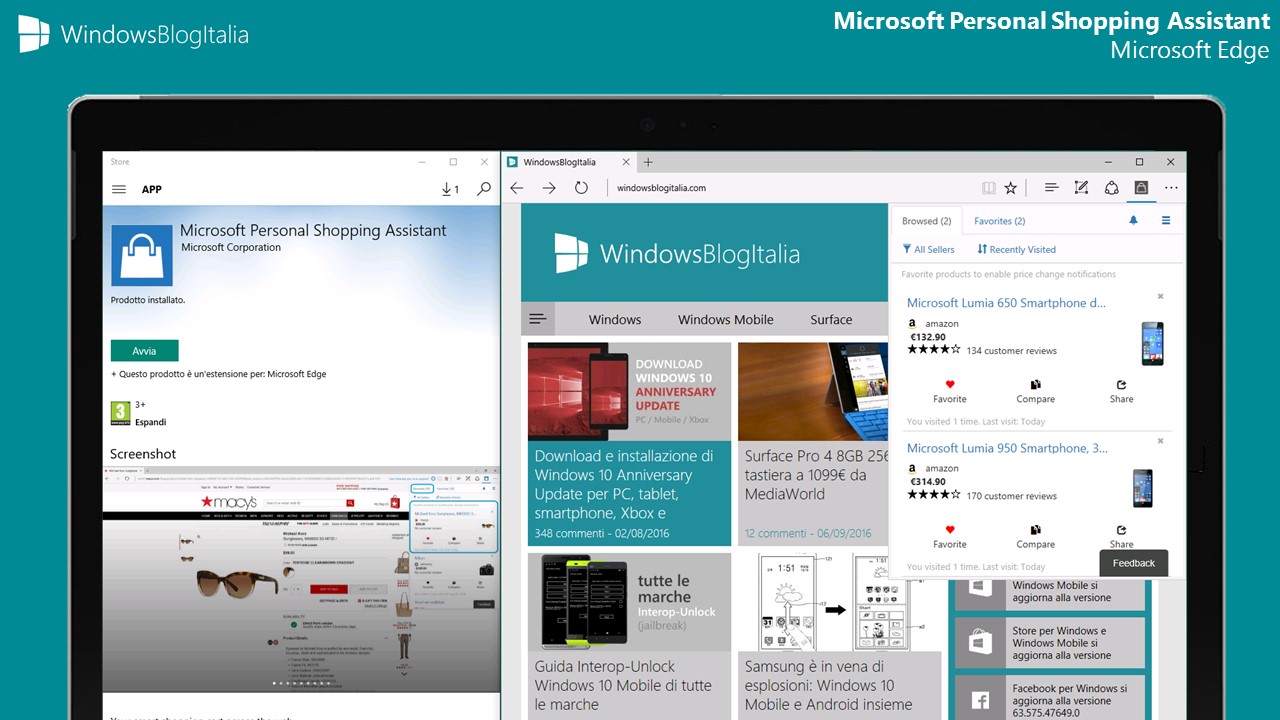Screen dimensions: 1280x720
Task: Open the Recently Visited sort option
Action: pos(1016,249)
